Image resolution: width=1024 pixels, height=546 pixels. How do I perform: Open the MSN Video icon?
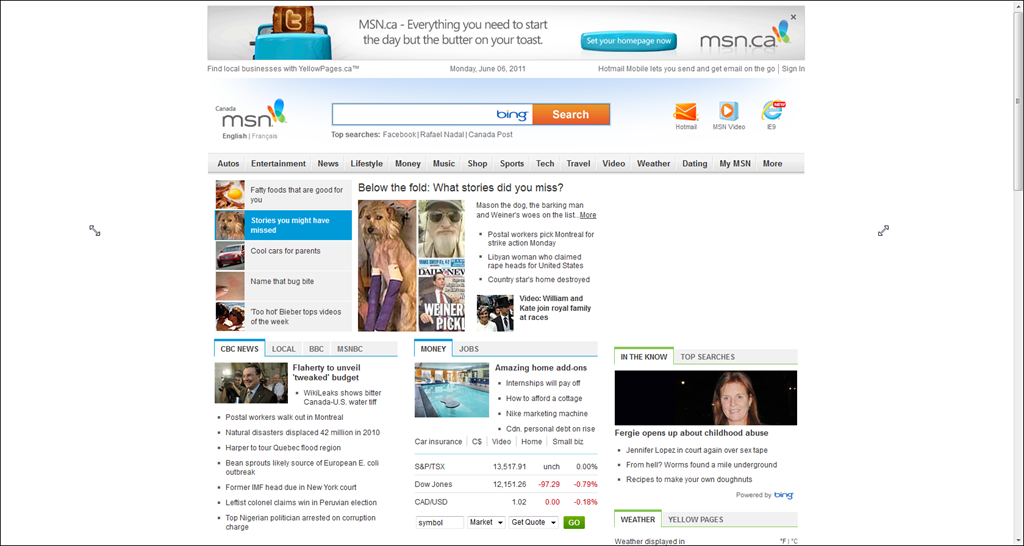728,112
